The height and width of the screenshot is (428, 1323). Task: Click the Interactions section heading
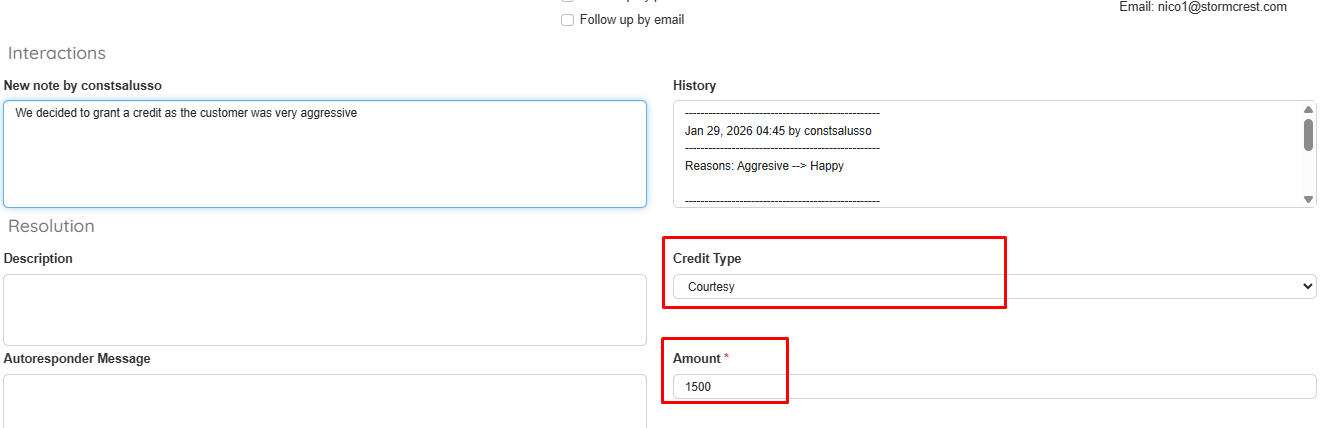(57, 53)
